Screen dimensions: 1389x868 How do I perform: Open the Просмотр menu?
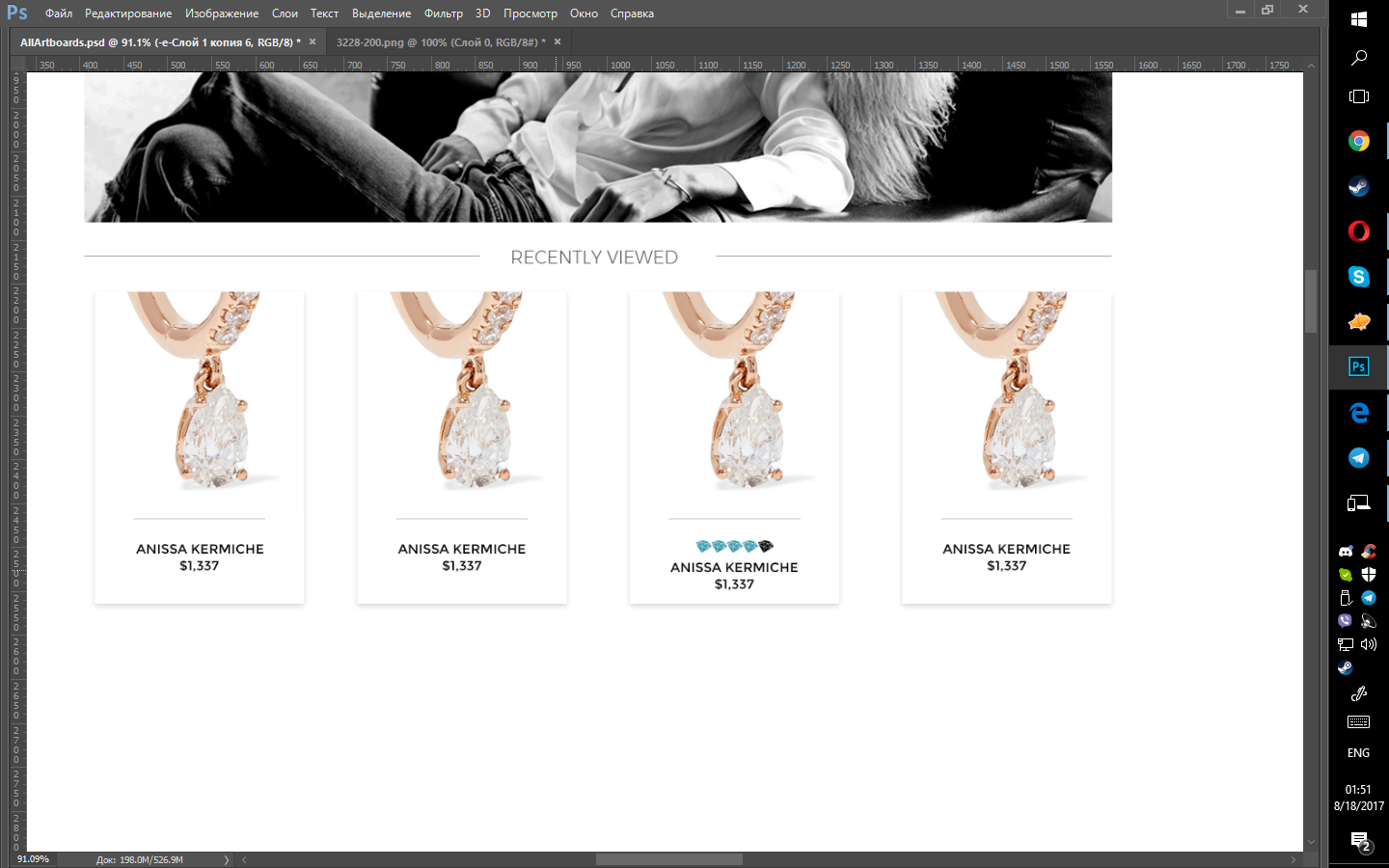(x=531, y=14)
